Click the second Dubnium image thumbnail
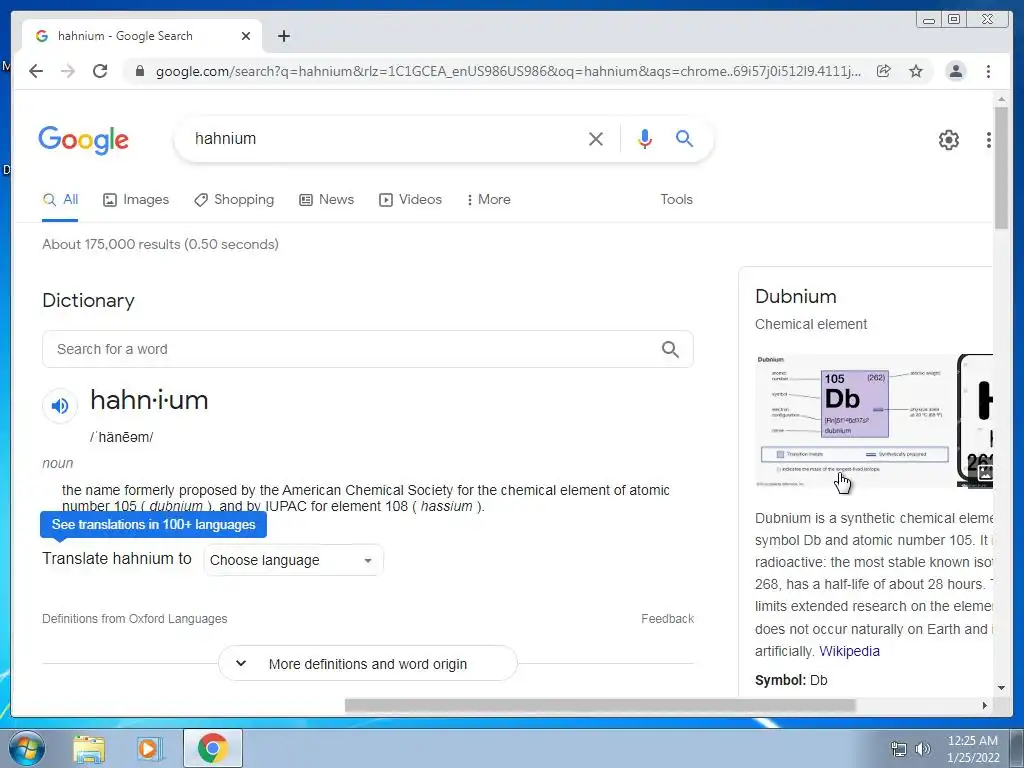The height and width of the screenshot is (768, 1024). tap(975, 421)
